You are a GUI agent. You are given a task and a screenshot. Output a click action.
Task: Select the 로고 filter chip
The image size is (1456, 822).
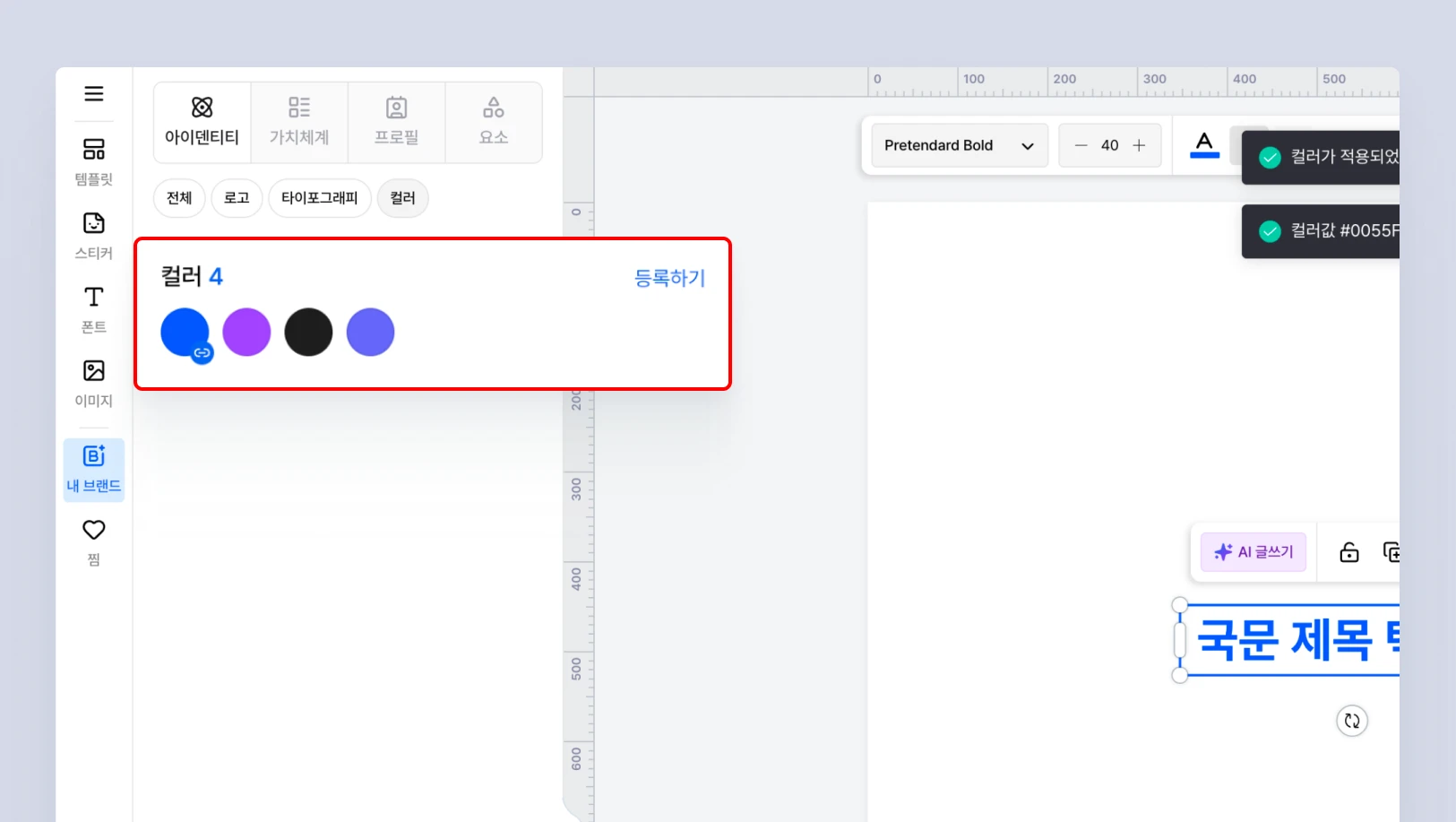pyautogui.click(x=237, y=198)
